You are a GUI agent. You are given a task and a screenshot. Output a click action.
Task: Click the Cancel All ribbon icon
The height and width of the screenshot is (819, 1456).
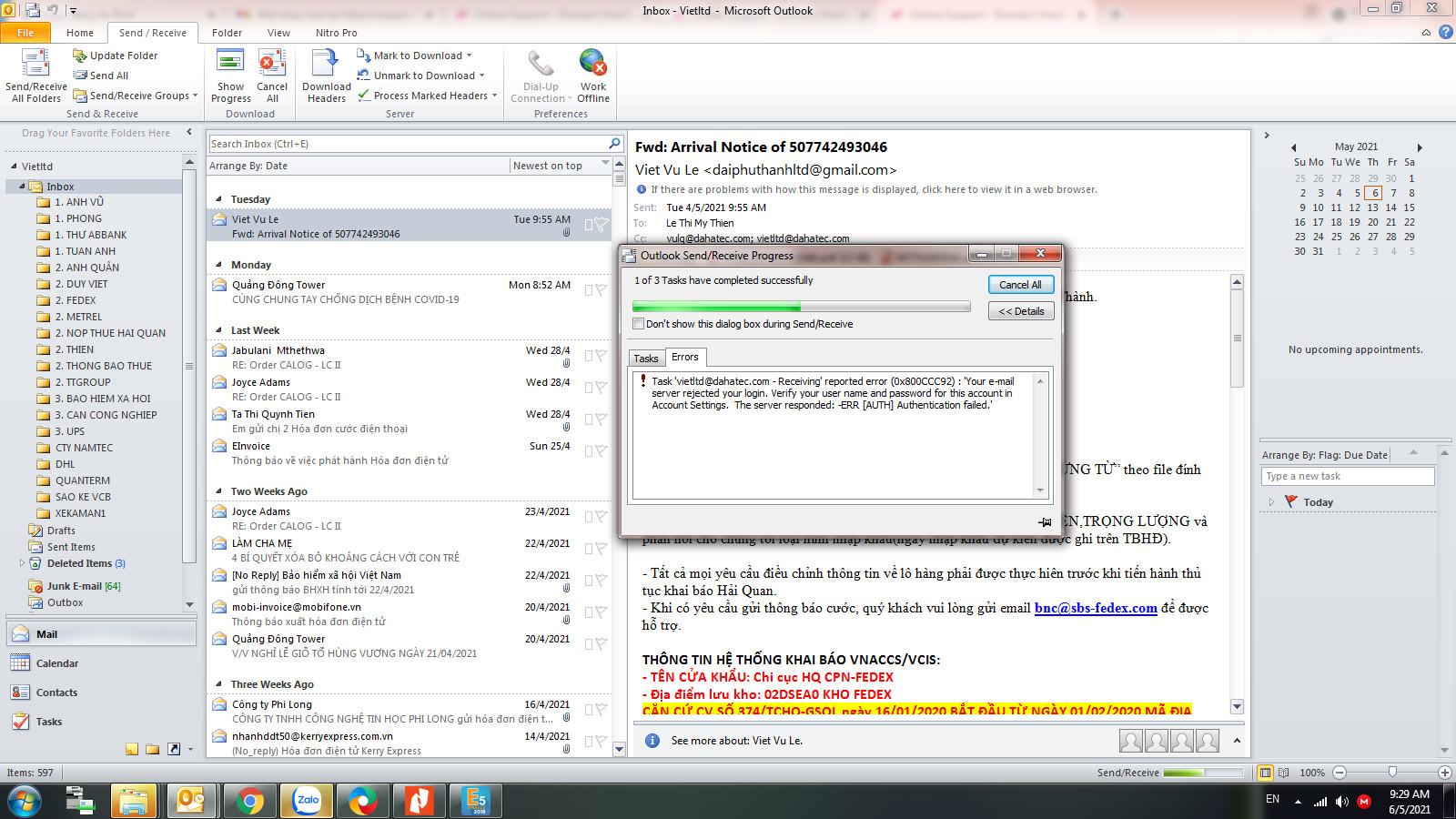(x=272, y=76)
